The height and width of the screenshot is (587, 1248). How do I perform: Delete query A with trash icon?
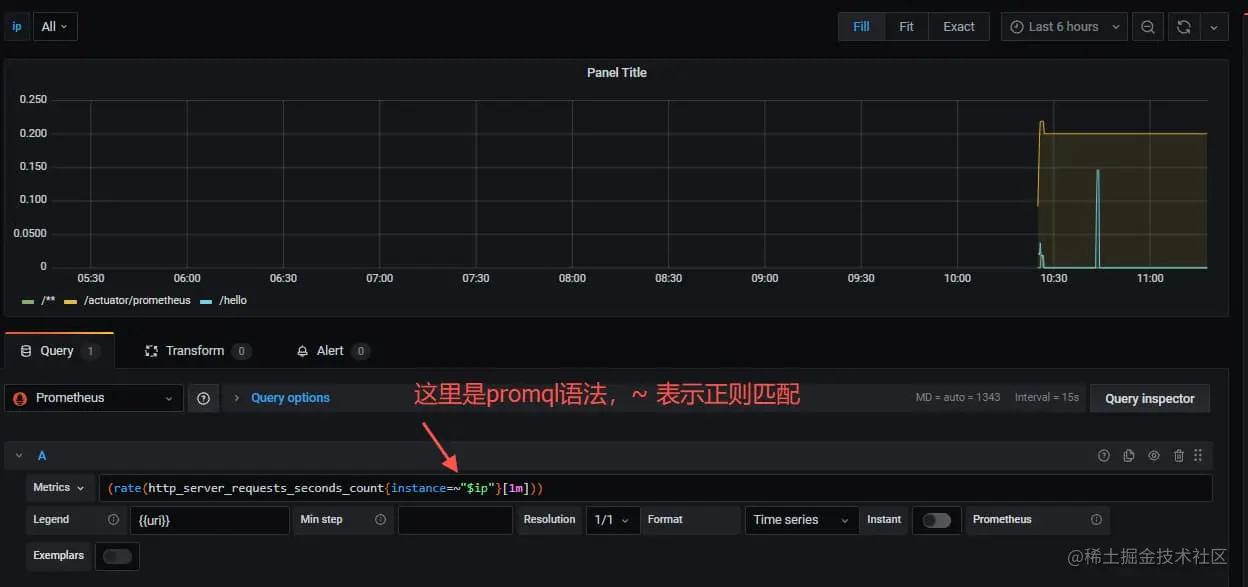(x=1179, y=456)
